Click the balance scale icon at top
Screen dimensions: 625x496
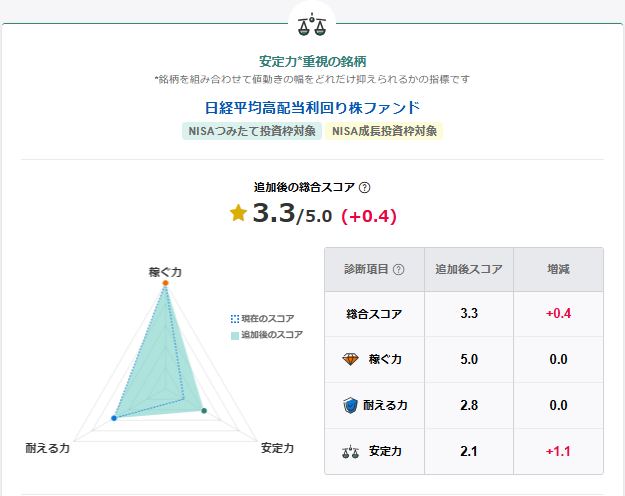(312, 20)
